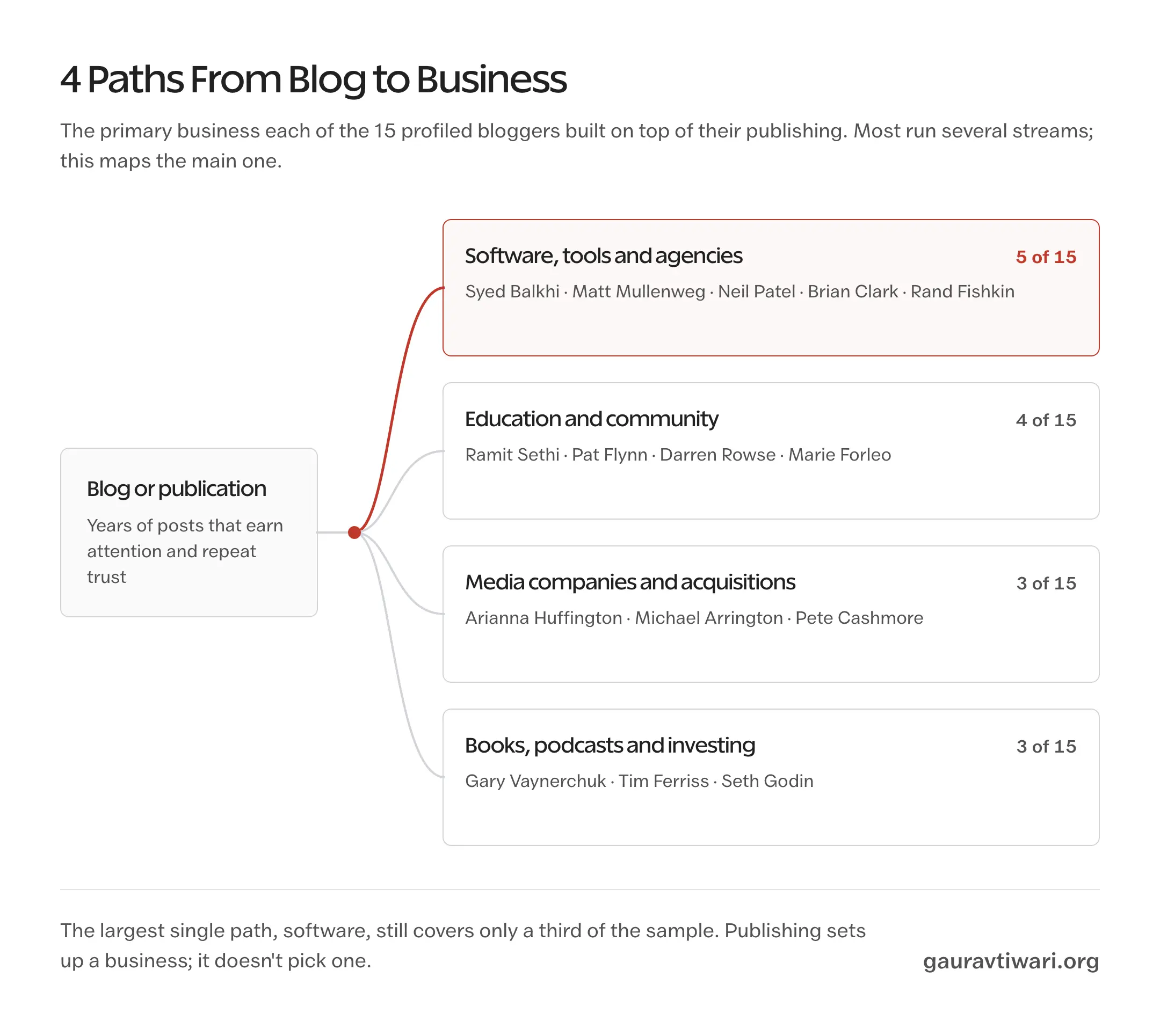Click the subtitle about 15 profiled bloggers
This screenshot has width=1160, height=1036.
point(577,145)
